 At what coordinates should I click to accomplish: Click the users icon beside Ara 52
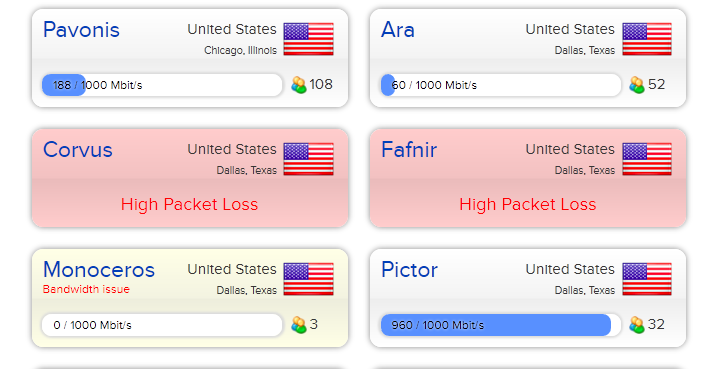coord(637,85)
